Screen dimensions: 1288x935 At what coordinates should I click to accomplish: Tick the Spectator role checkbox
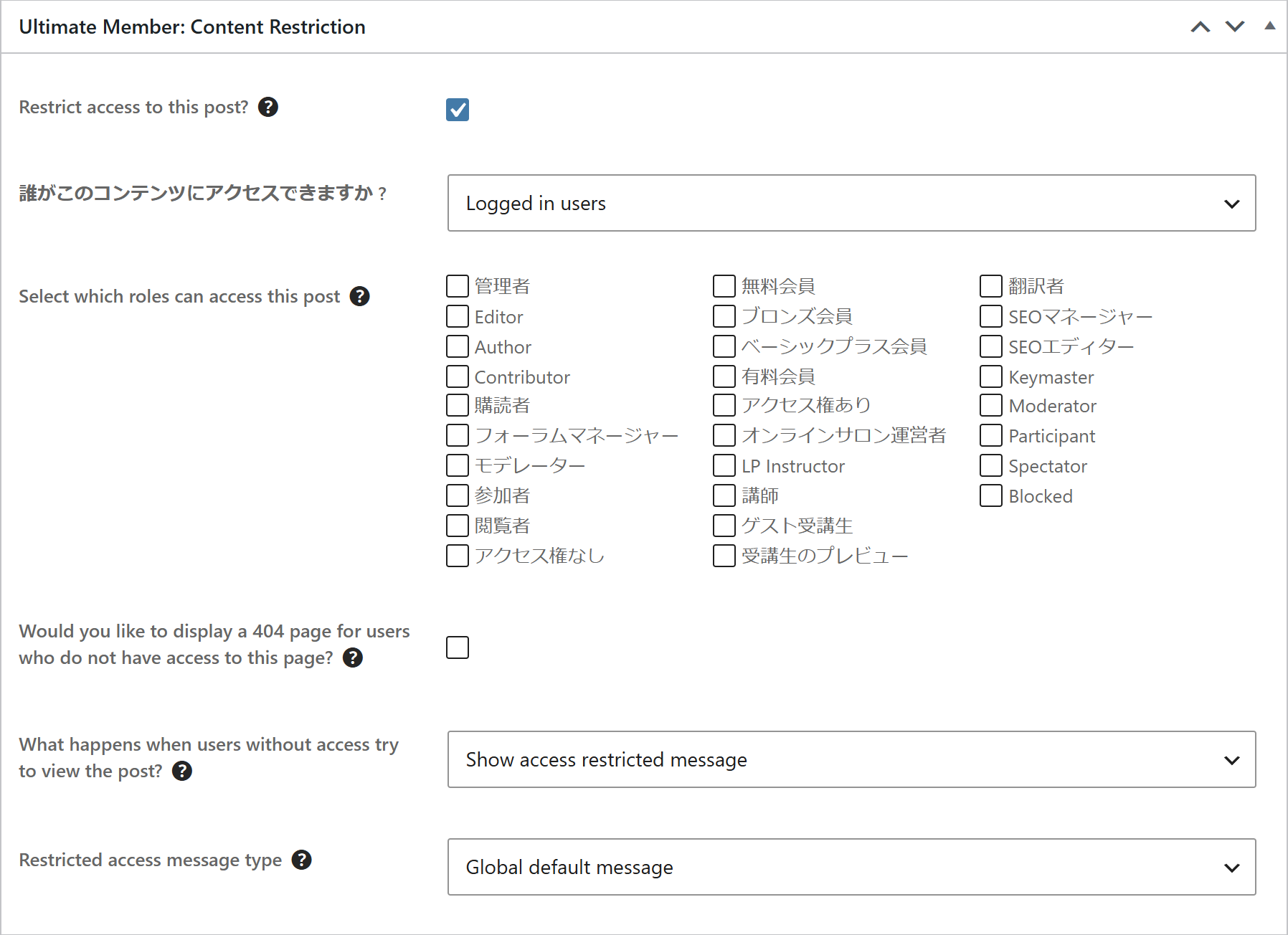point(991,465)
